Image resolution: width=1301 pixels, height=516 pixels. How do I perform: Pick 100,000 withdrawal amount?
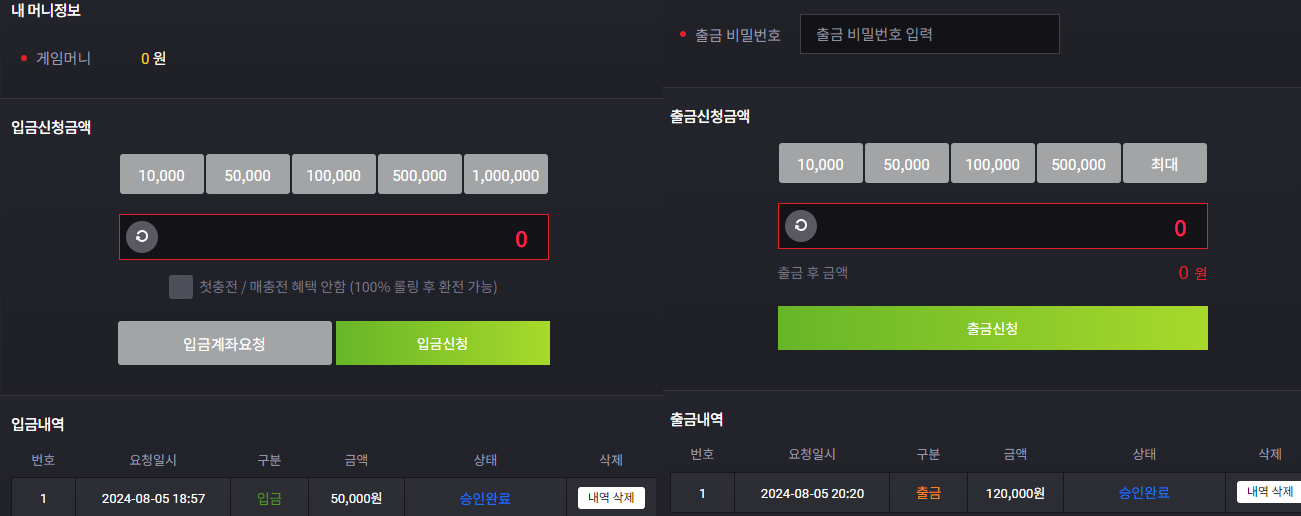point(993,163)
